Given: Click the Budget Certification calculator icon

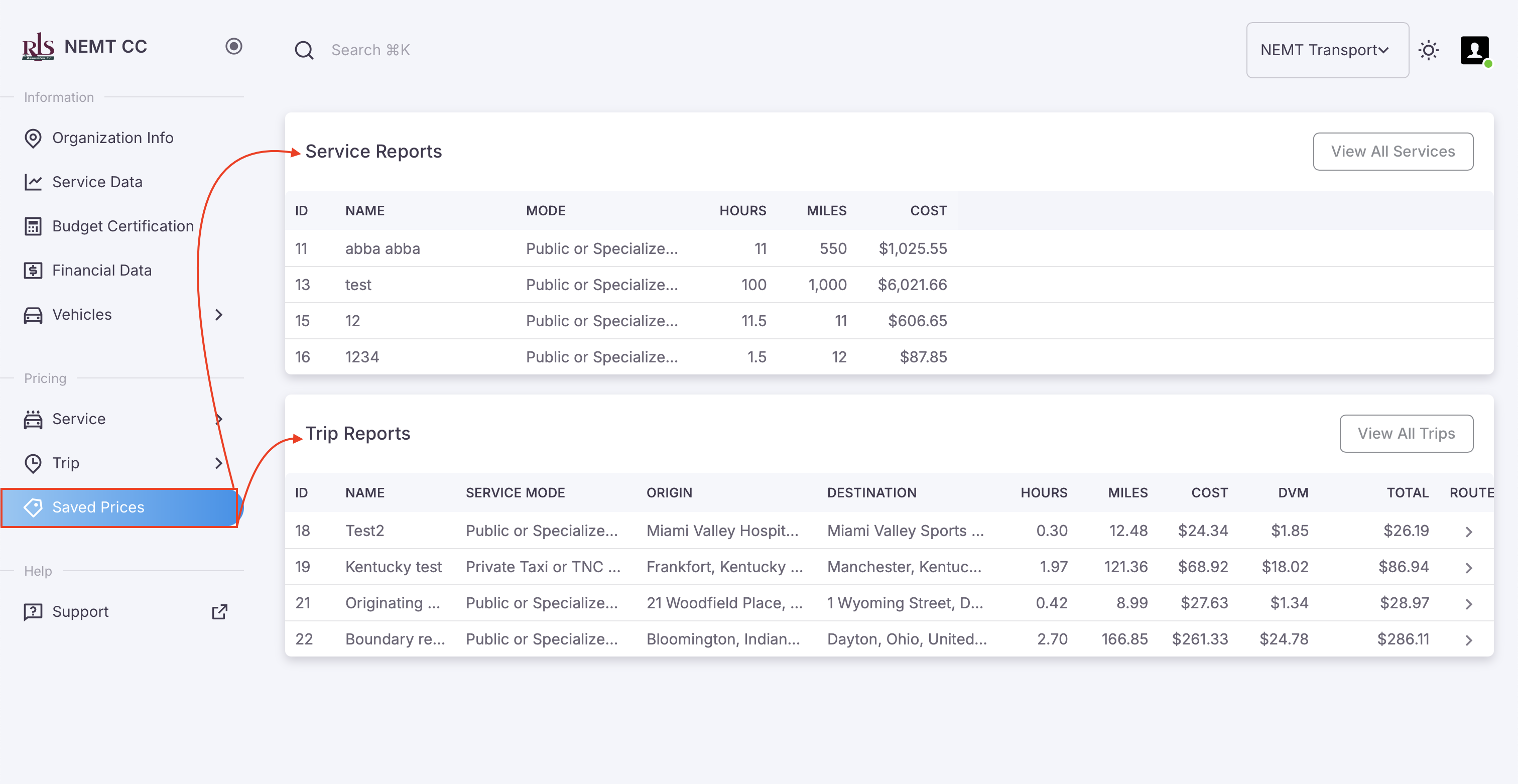Looking at the screenshot, I should click(x=33, y=226).
